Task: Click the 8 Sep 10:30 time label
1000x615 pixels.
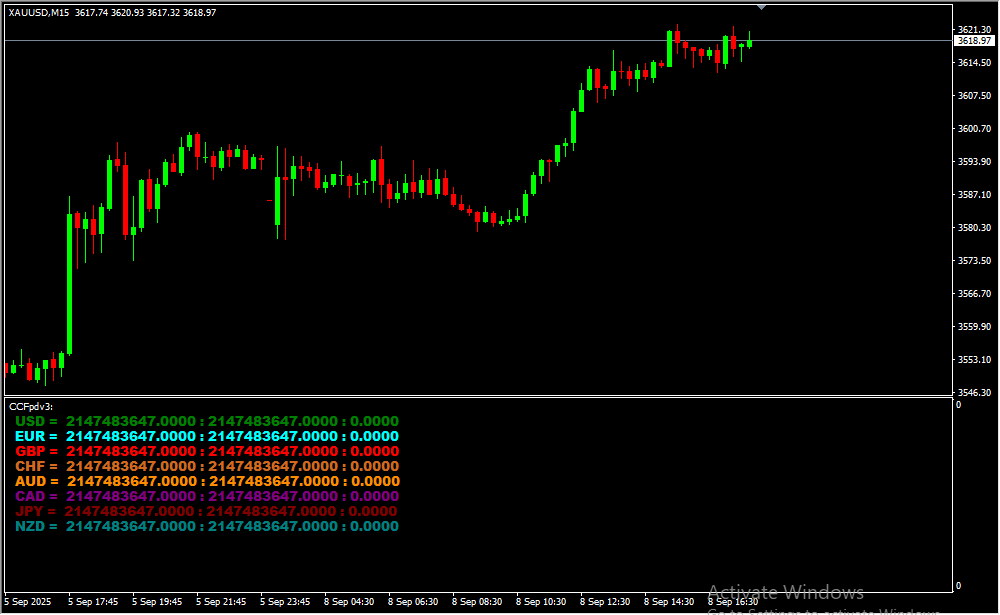Action: (541, 602)
